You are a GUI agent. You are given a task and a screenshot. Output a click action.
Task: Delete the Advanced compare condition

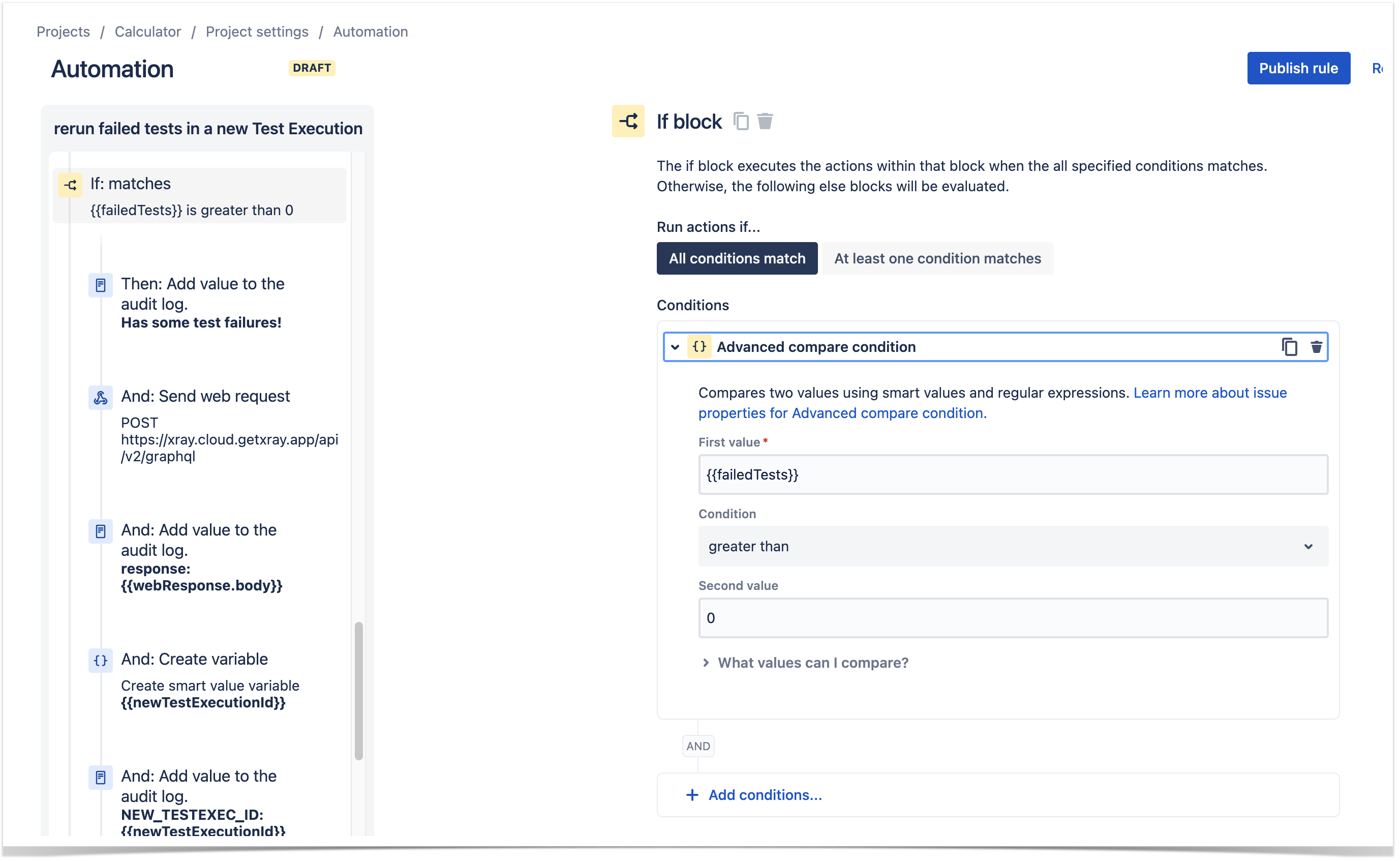(x=1316, y=347)
